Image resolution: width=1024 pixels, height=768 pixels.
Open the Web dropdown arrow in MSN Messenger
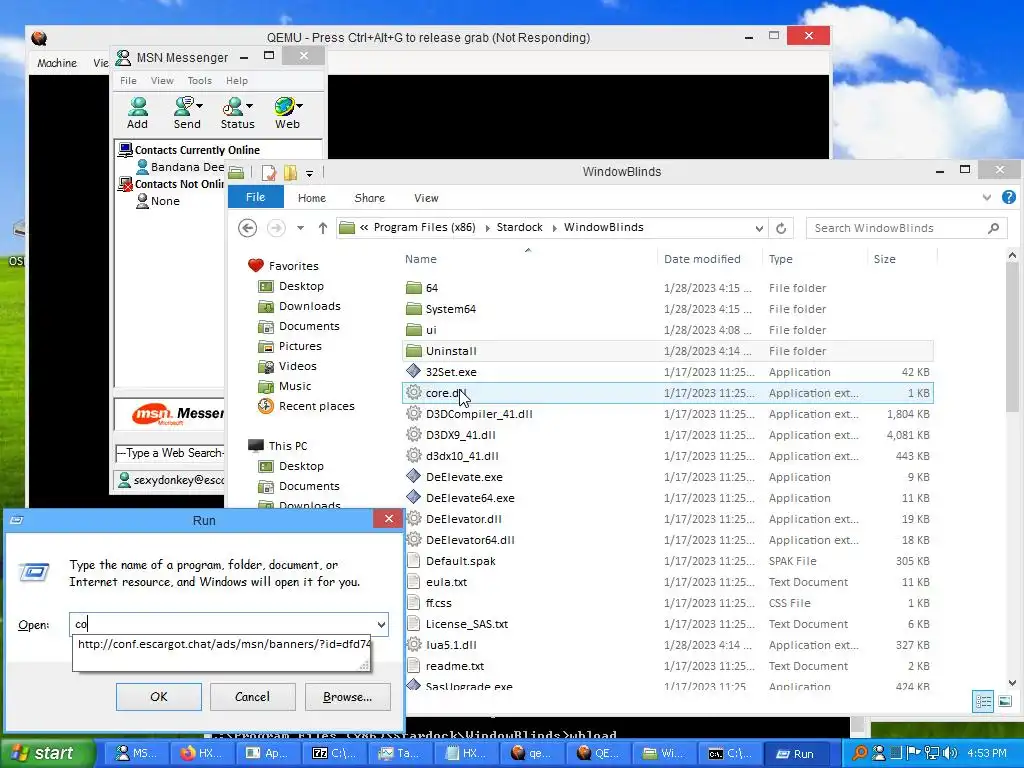(299, 106)
